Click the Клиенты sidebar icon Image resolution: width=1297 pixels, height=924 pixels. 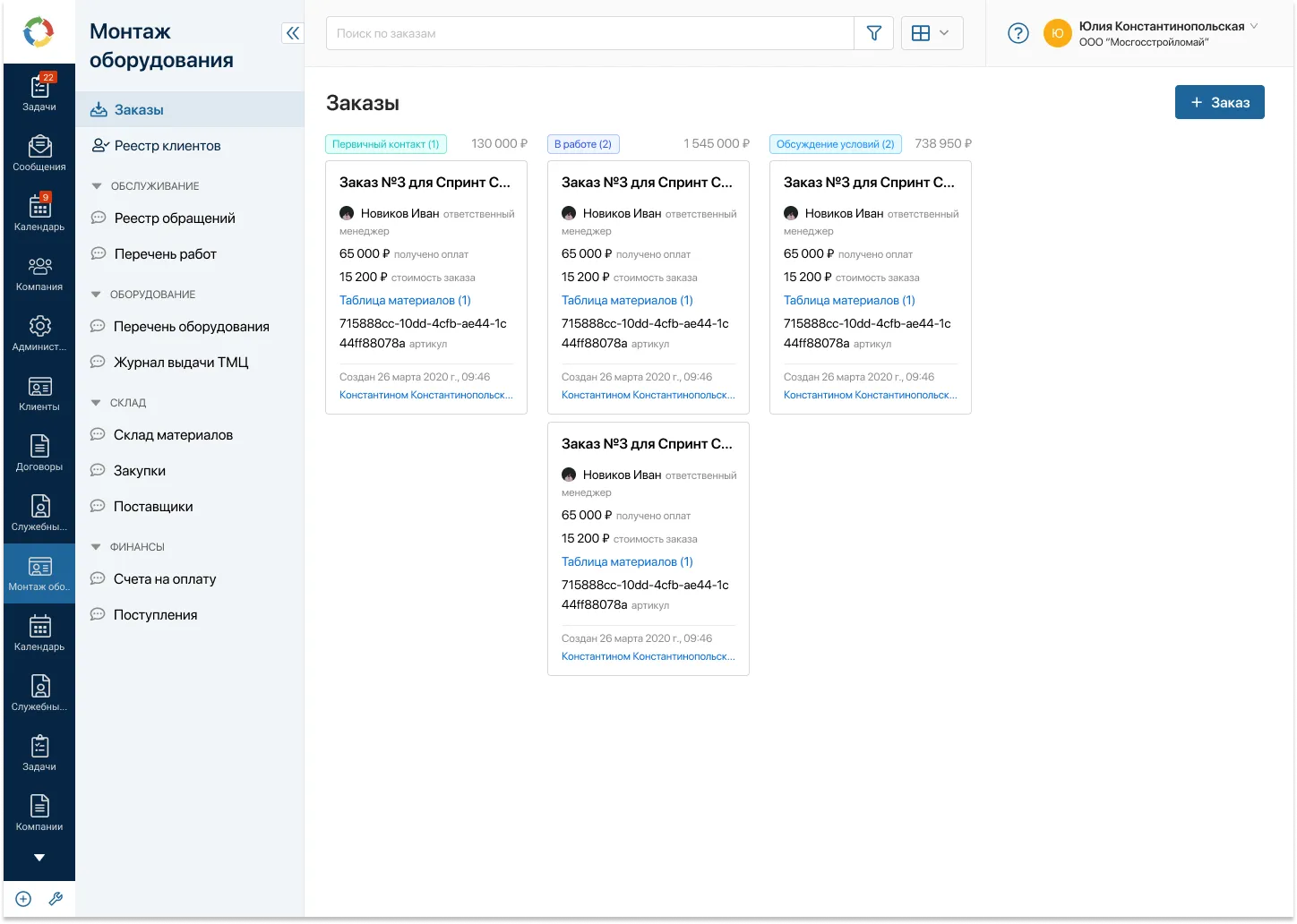[x=39, y=393]
